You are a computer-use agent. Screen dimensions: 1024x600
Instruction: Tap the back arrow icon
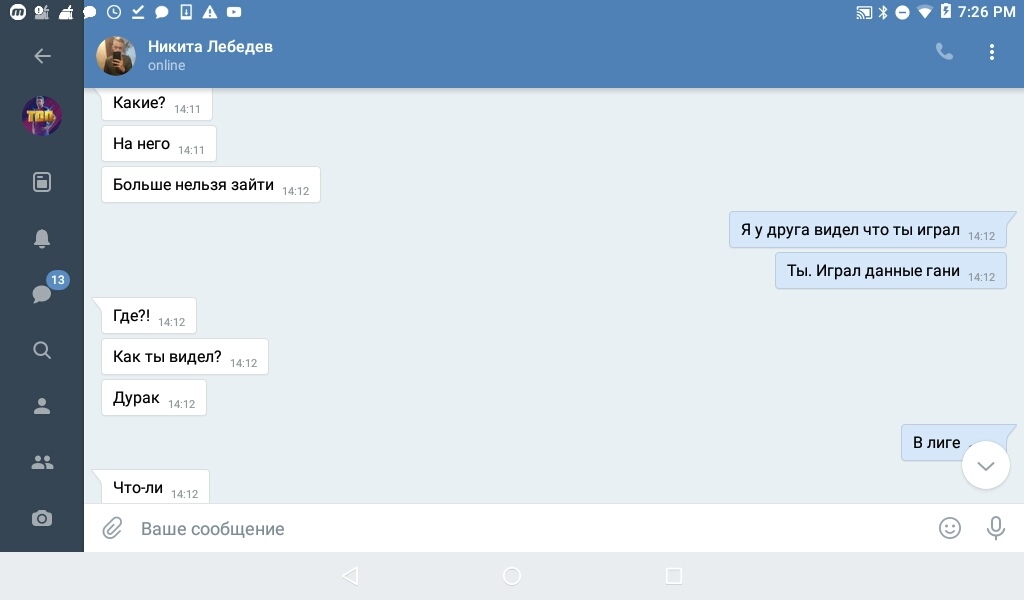point(42,56)
